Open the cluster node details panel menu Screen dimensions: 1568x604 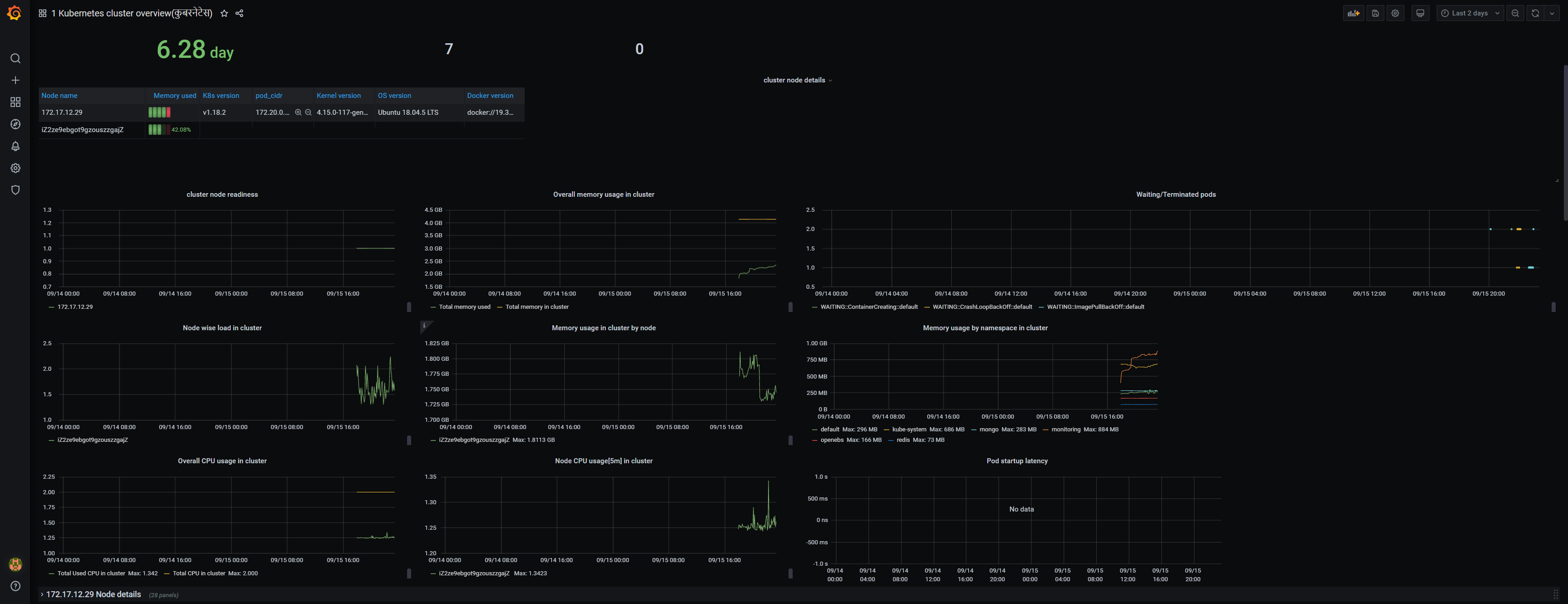794,80
